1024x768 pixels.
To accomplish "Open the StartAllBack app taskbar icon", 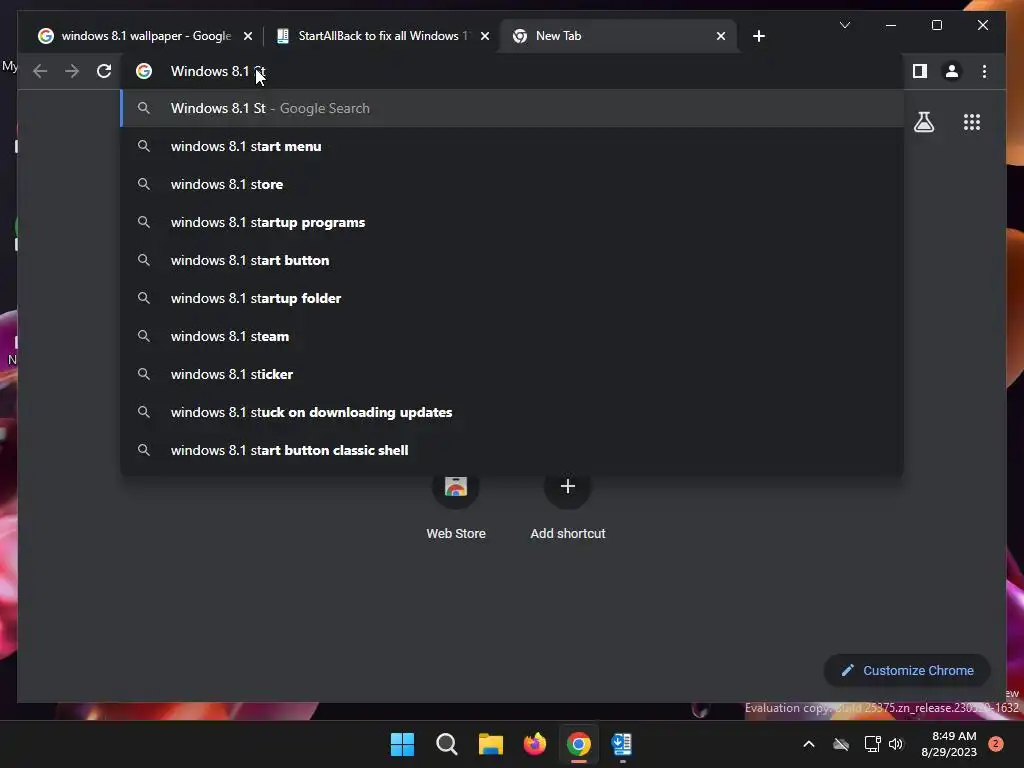I will (622, 744).
